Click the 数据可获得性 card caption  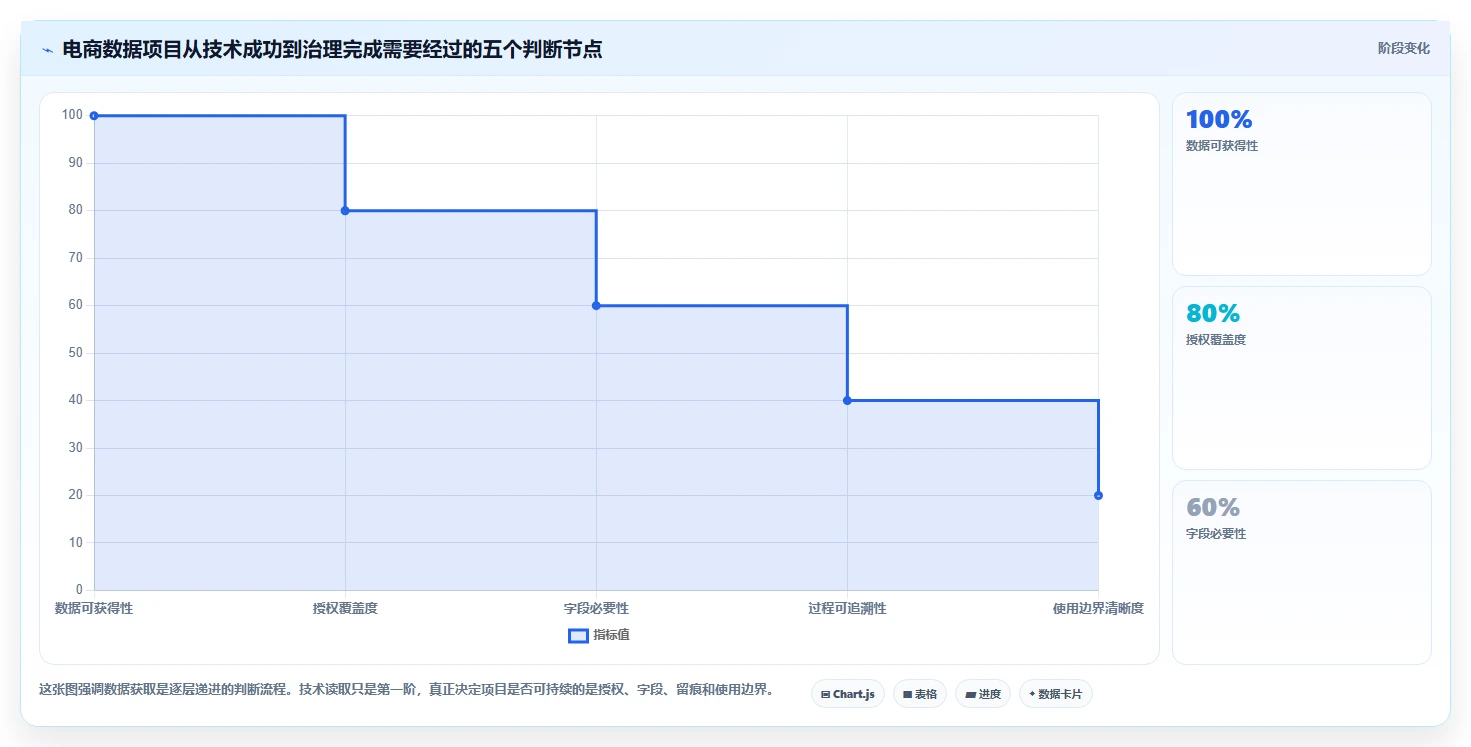point(1222,146)
